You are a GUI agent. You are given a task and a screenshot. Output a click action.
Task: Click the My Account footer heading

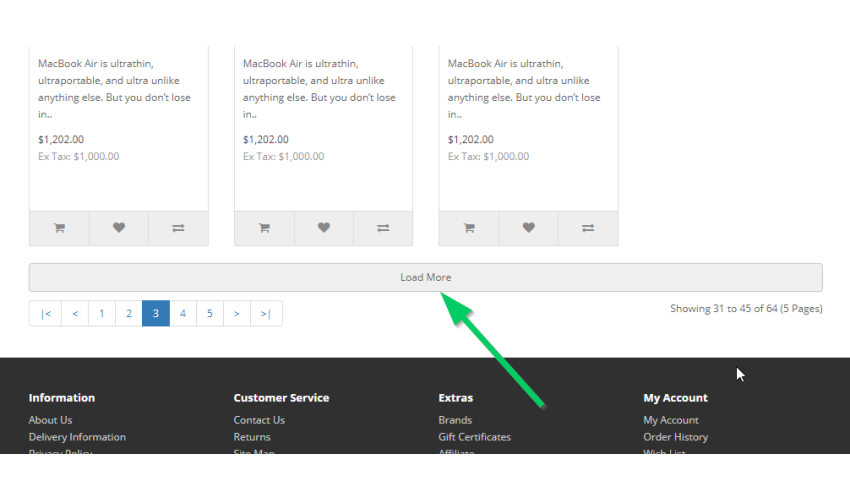tap(675, 398)
